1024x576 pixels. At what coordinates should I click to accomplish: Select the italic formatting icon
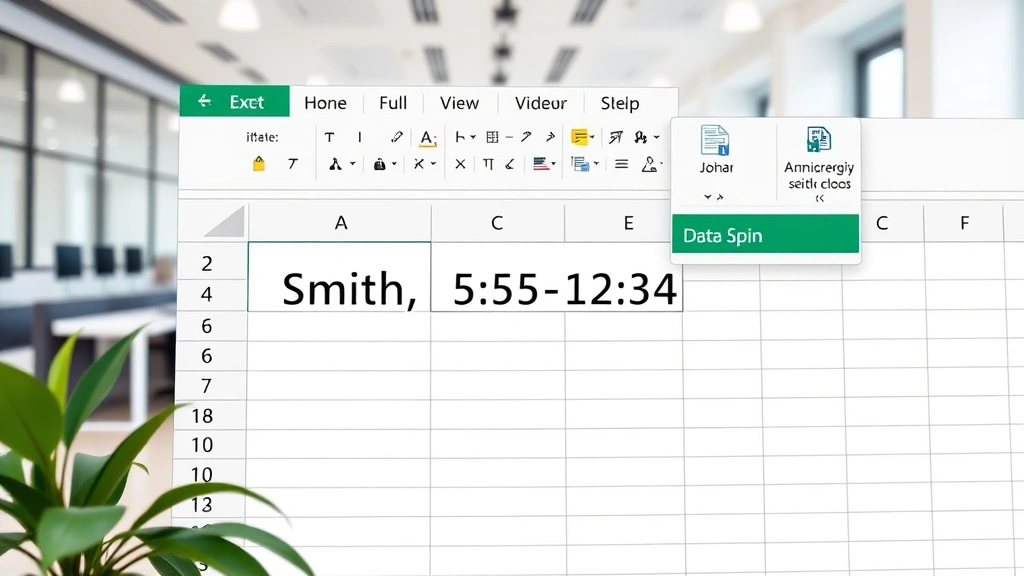[360, 136]
